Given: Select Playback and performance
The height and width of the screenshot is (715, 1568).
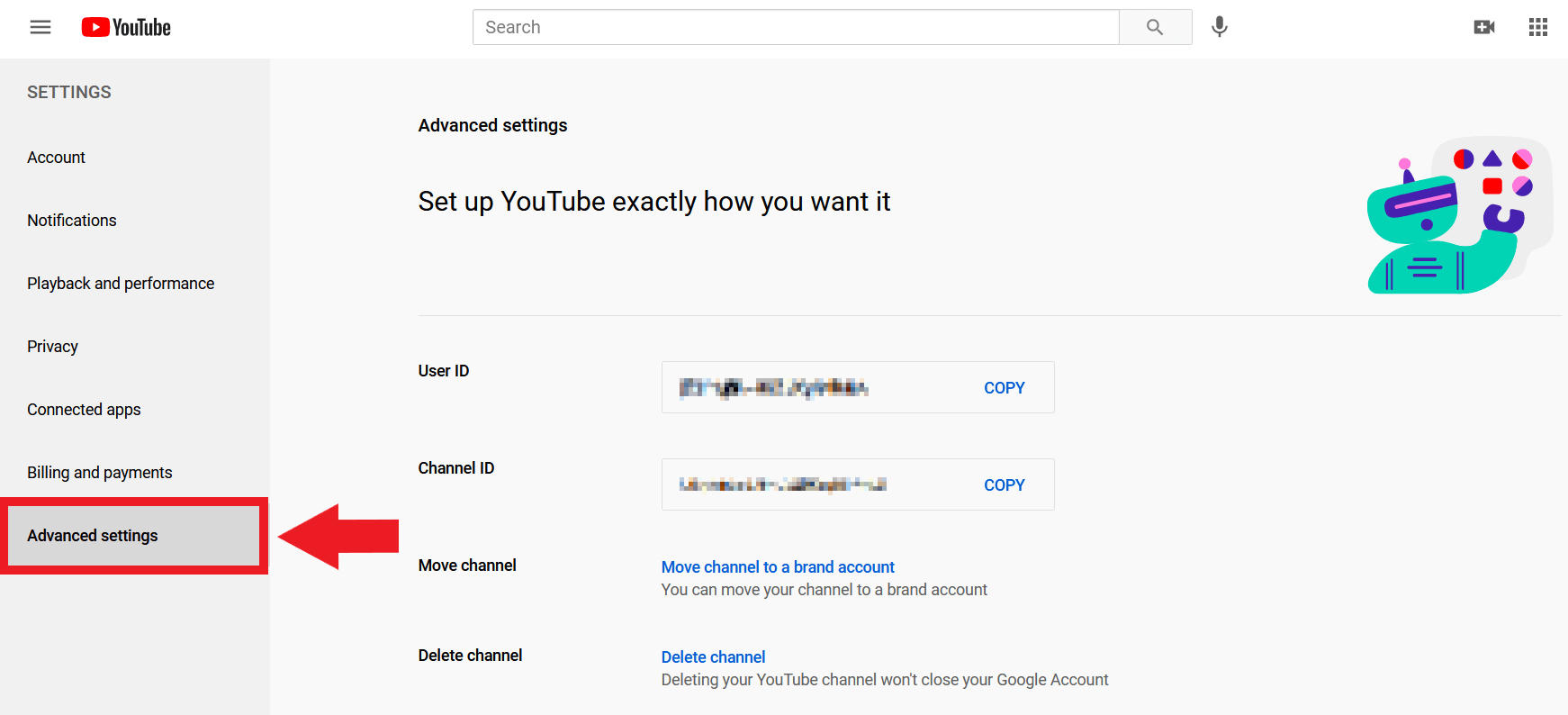Looking at the screenshot, I should (121, 284).
